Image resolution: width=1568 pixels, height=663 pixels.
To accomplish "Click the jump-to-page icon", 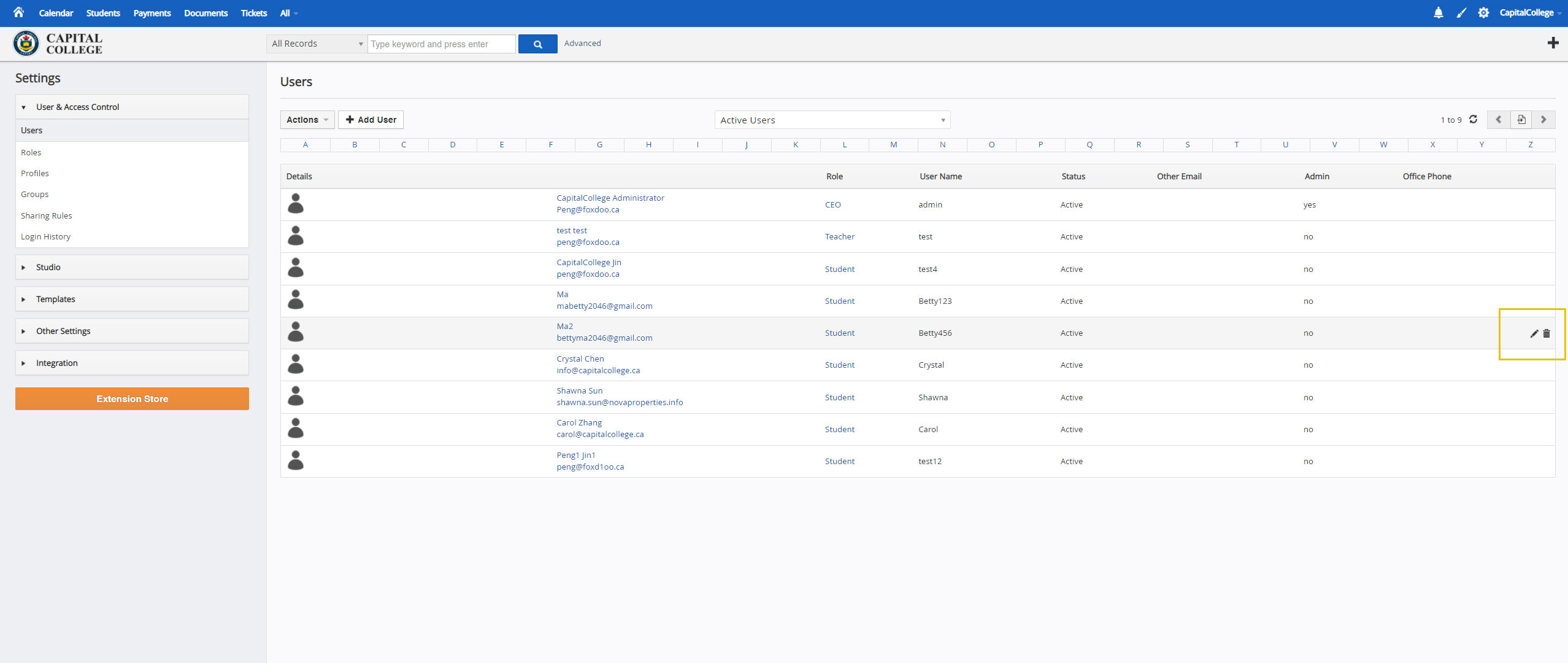I will (x=1521, y=120).
